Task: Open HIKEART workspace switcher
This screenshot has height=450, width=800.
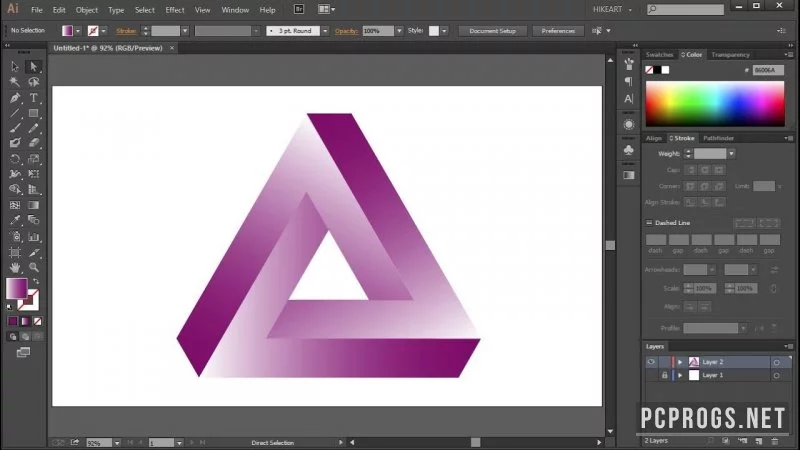Action: point(612,9)
